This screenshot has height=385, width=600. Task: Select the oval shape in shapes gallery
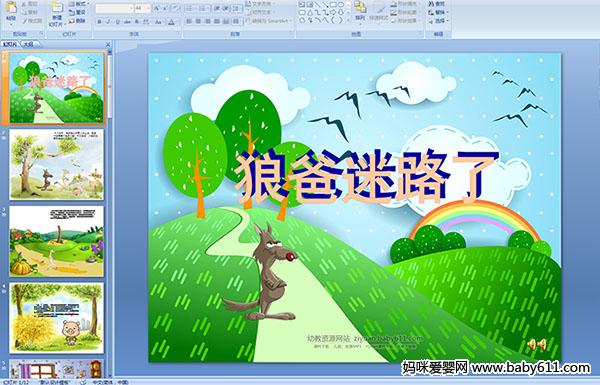pos(340,5)
